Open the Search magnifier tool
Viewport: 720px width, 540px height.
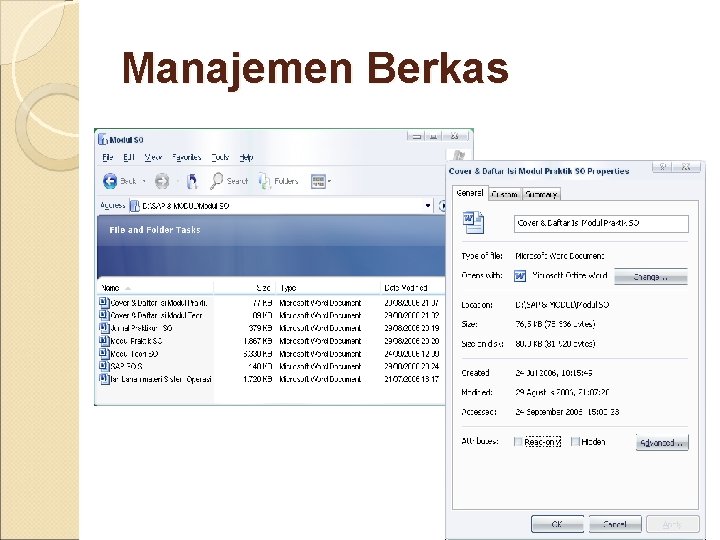click(216, 181)
